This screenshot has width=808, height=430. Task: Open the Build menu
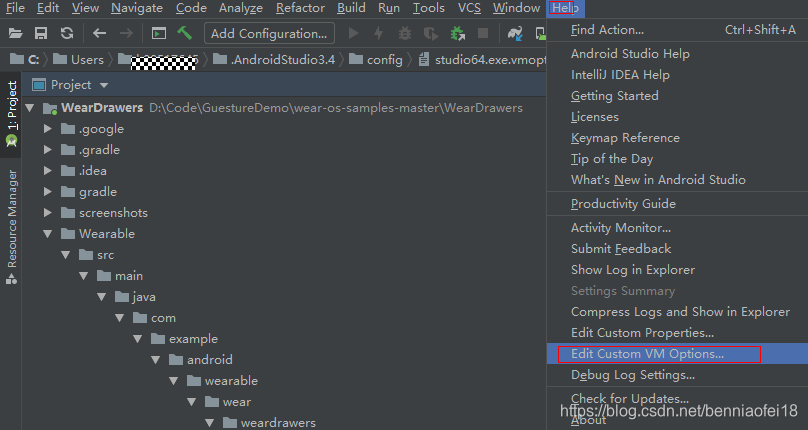pos(351,8)
